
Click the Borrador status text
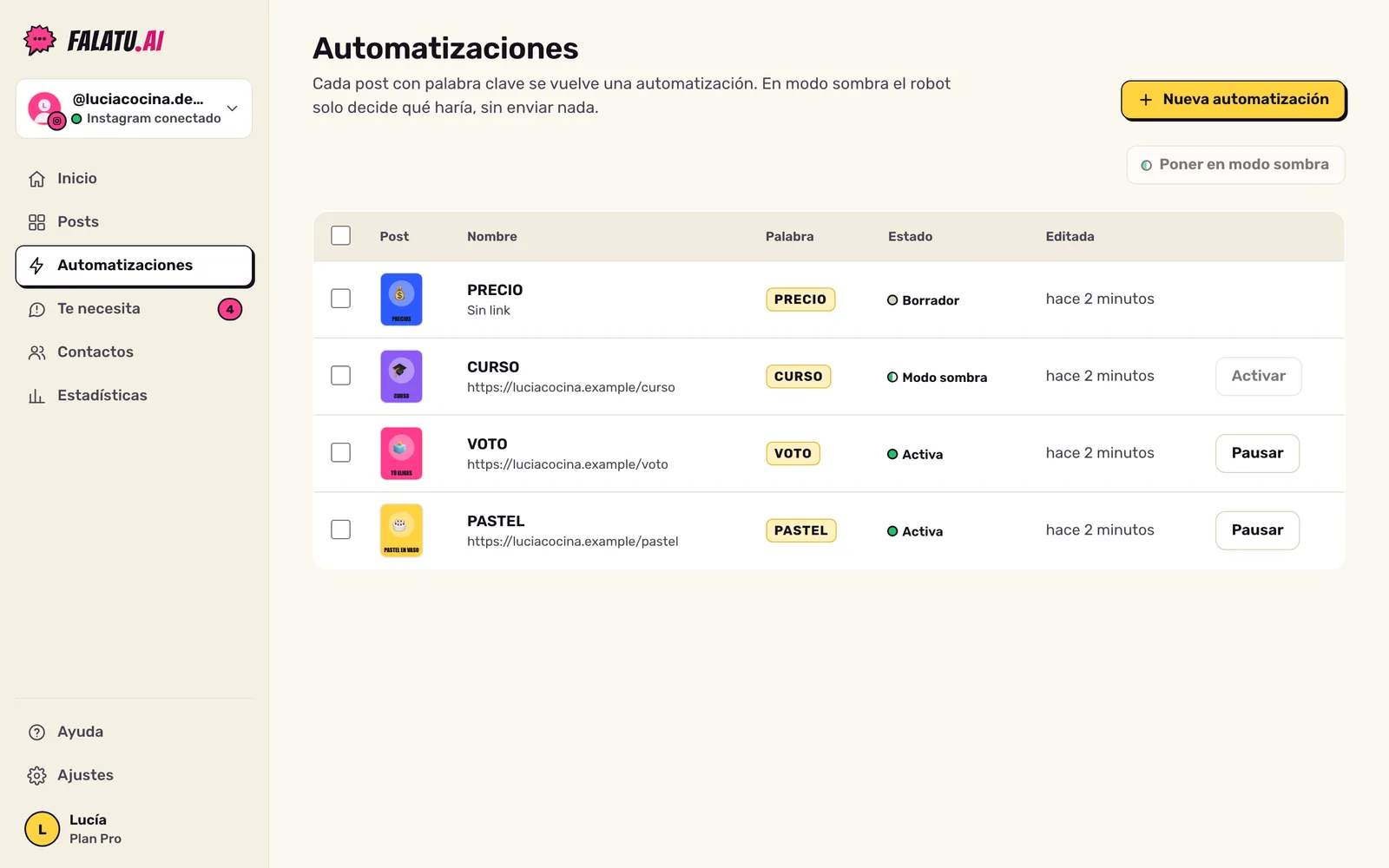click(x=931, y=300)
